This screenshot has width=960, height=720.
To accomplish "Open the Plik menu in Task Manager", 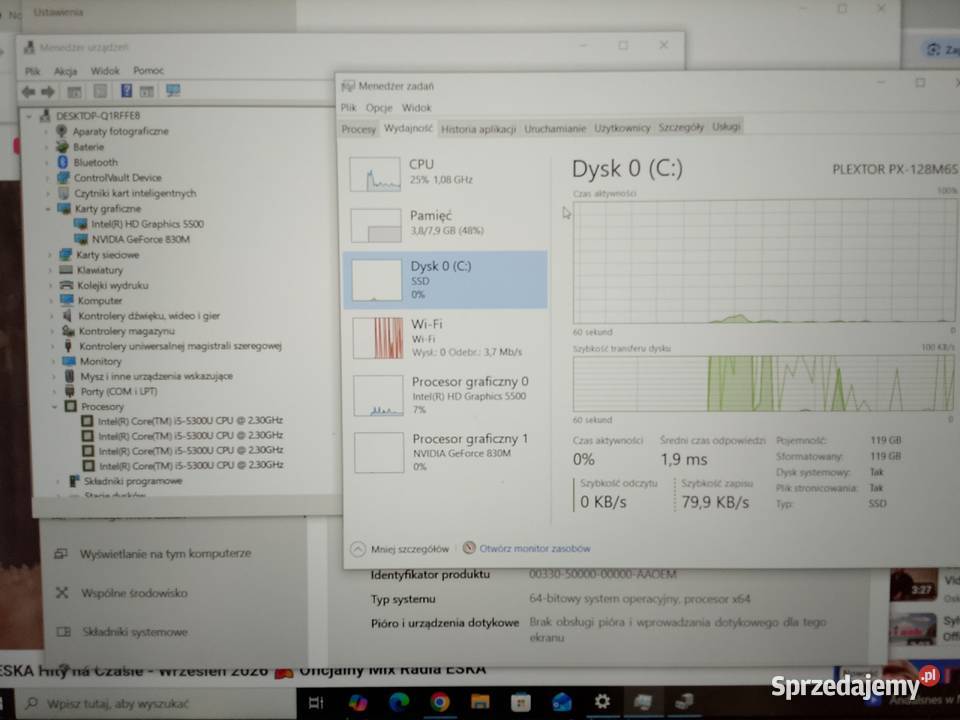I will pyautogui.click(x=348, y=108).
